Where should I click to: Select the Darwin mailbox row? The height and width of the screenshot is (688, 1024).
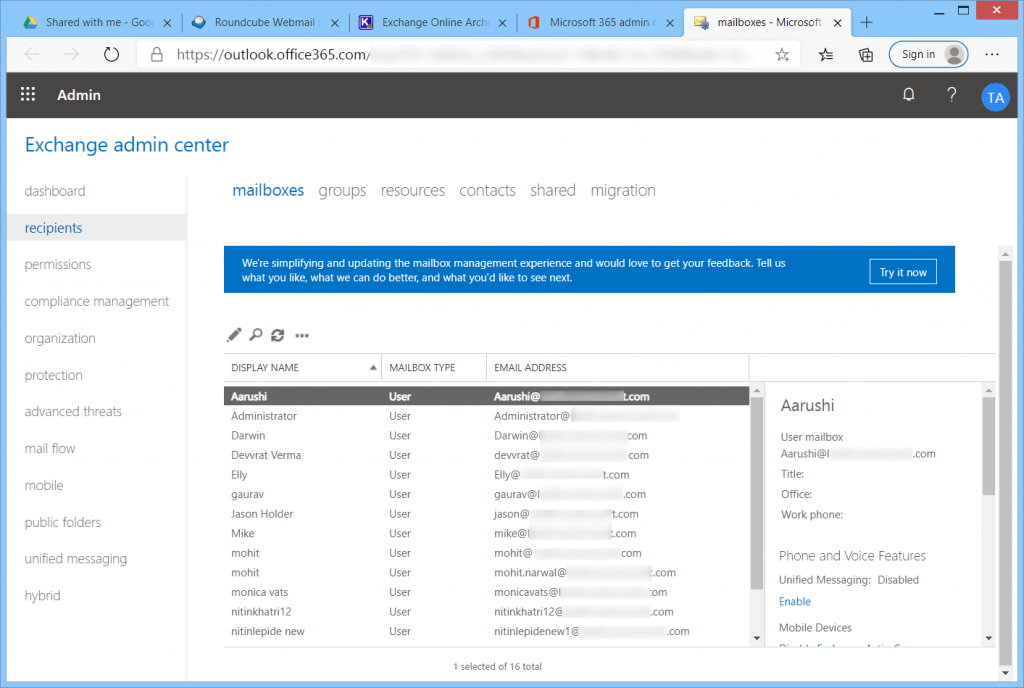300,435
